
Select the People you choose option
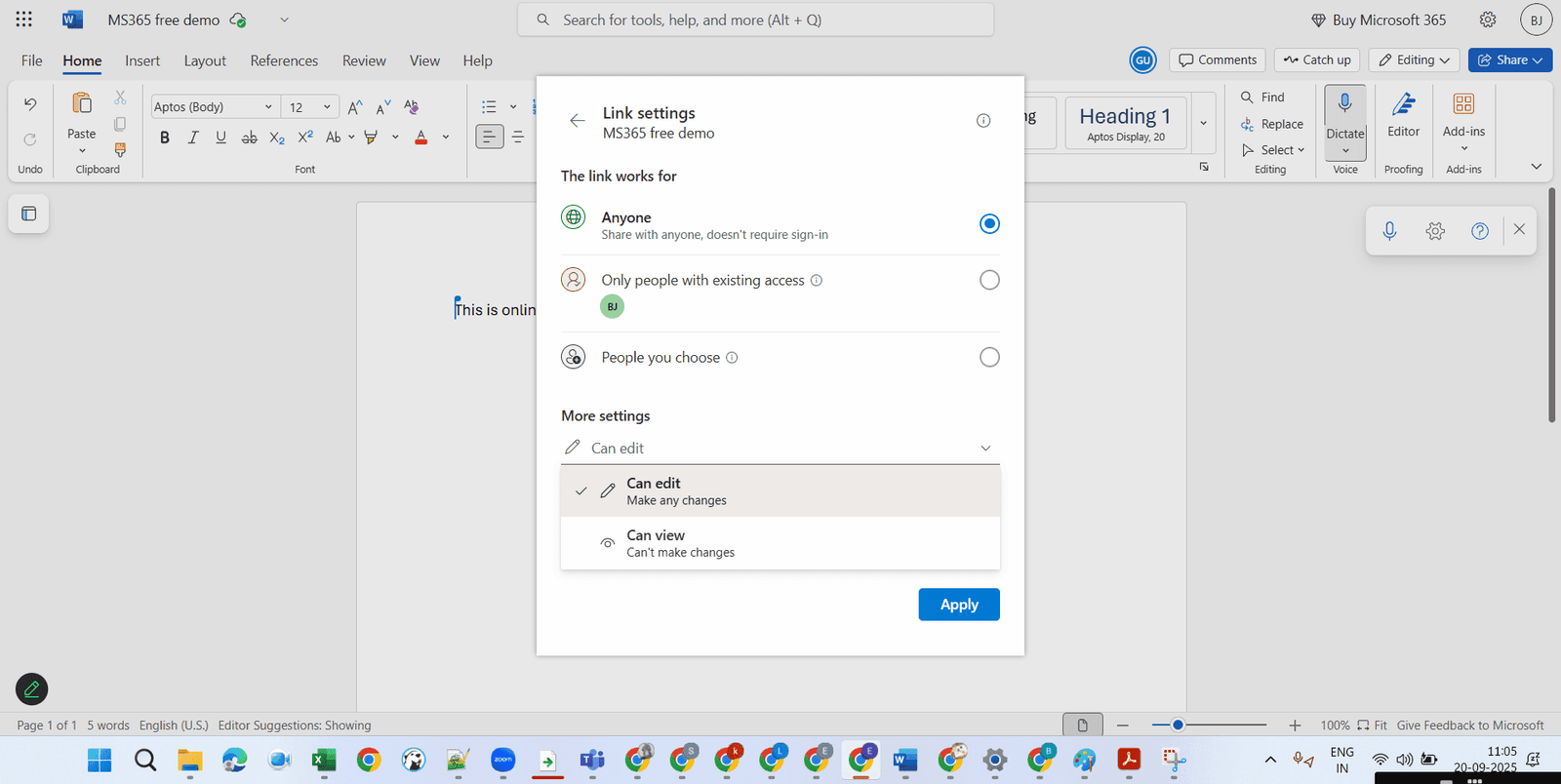(989, 358)
